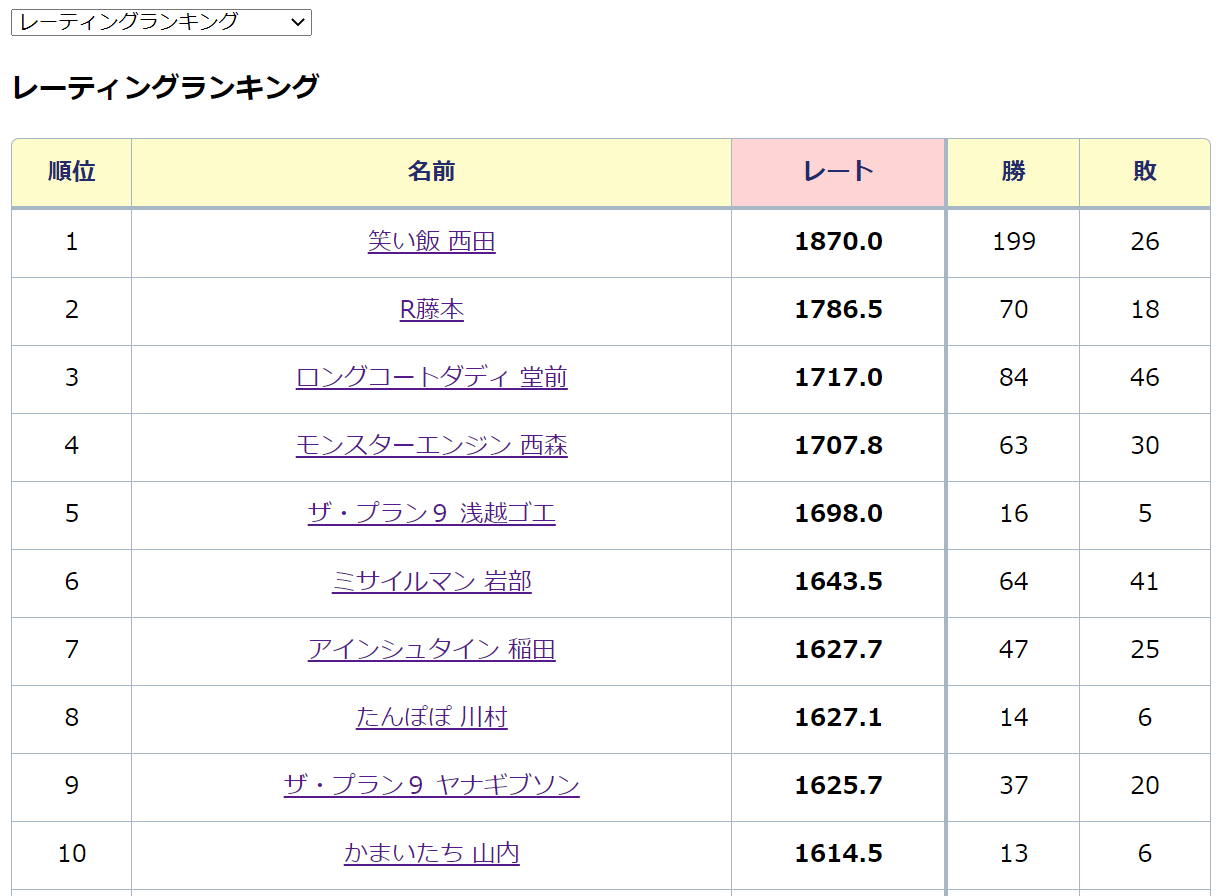Sort by レート column header

[x=838, y=172]
